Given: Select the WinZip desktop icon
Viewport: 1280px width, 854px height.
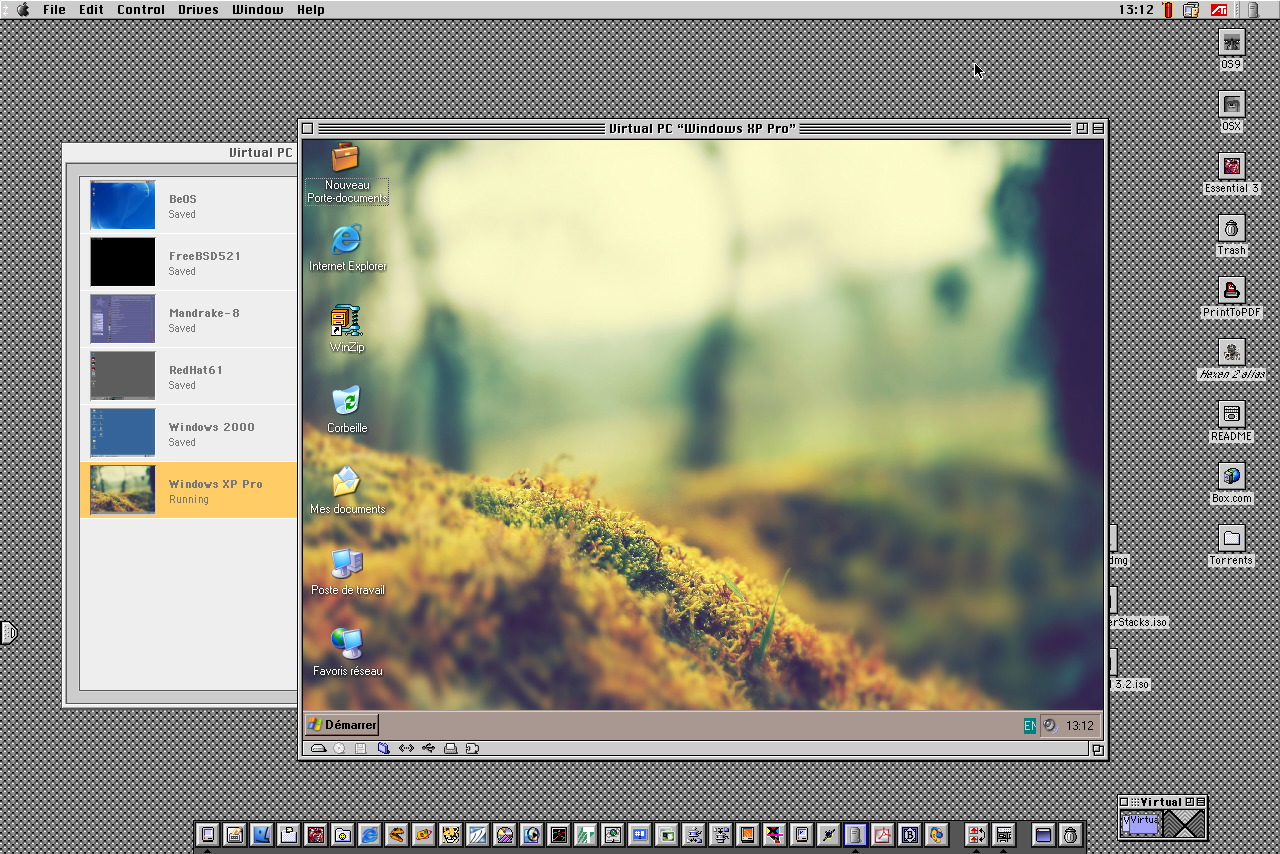Looking at the screenshot, I should point(346,329).
